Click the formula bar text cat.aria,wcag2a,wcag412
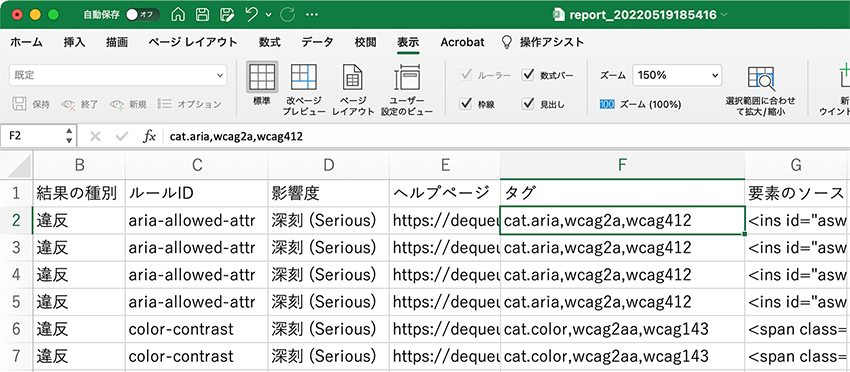This screenshot has height=372, width=850. [236, 137]
